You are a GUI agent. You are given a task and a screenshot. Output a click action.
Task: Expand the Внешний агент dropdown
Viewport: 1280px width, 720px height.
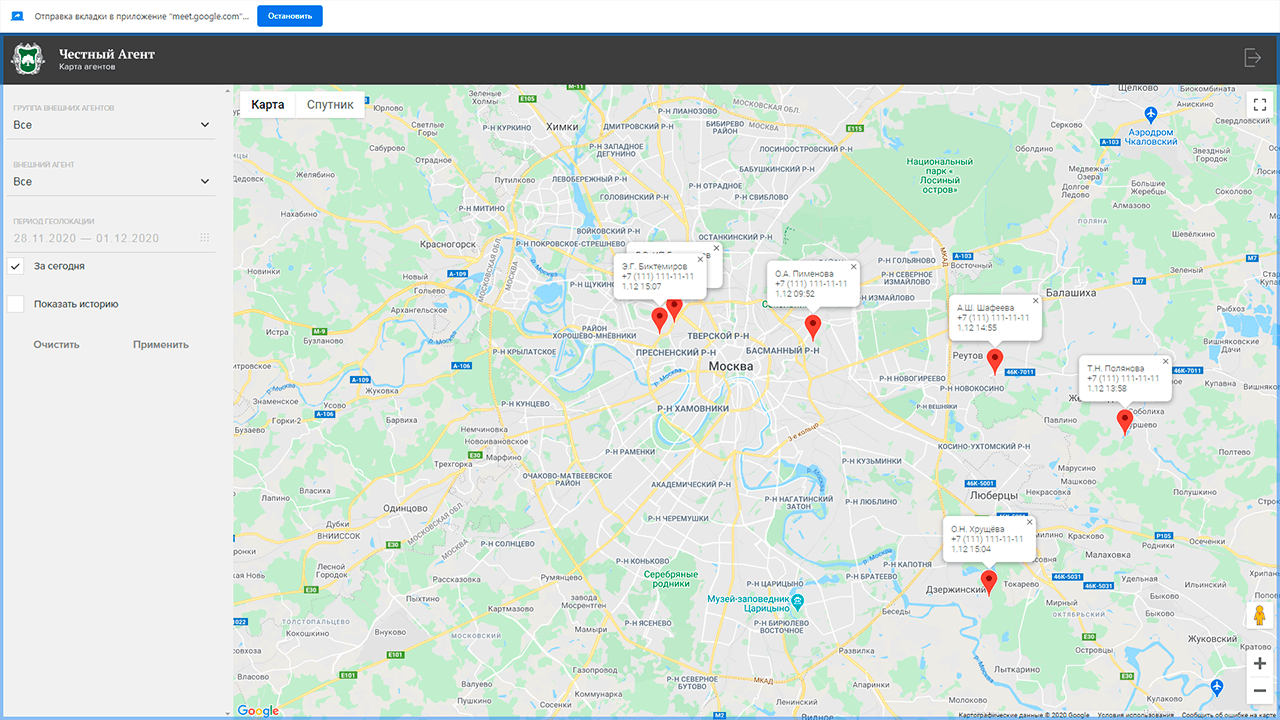112,182
